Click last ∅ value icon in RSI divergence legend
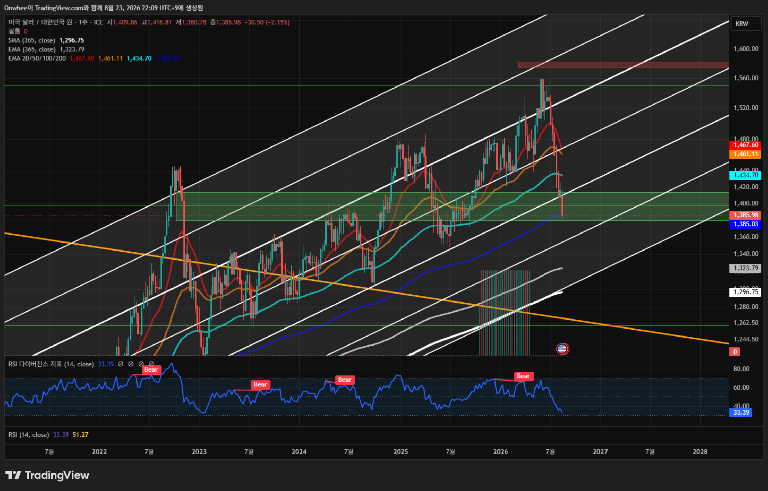The height and width of the screenshot is (491, 768). coord(151,364)
